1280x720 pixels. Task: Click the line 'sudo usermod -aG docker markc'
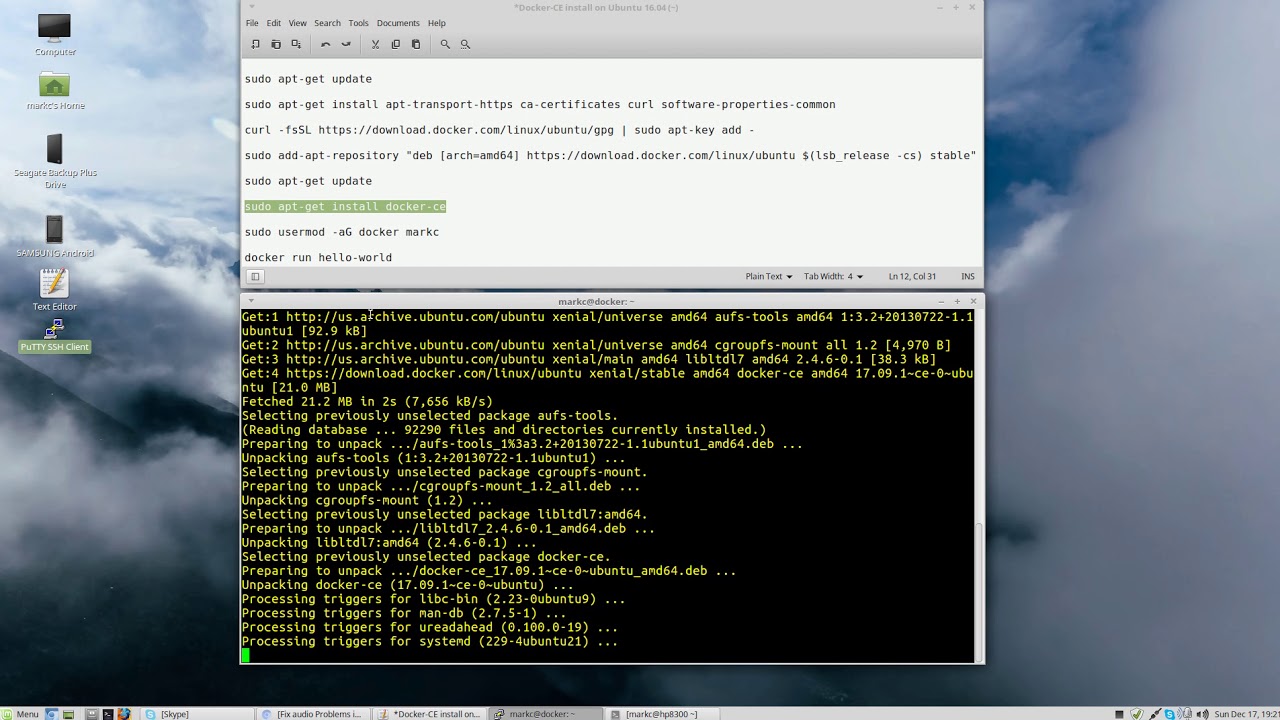coord(342,232)
